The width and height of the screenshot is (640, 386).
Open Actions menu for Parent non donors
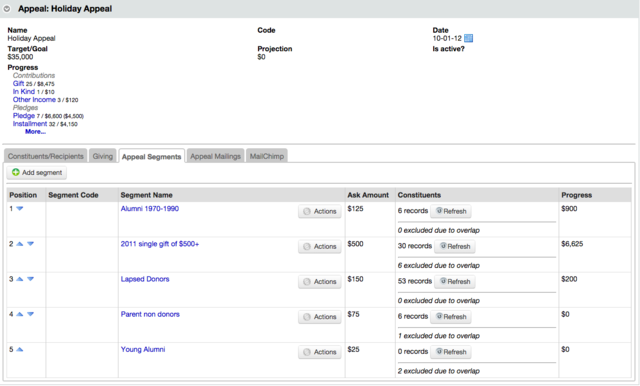coord(320,317)
